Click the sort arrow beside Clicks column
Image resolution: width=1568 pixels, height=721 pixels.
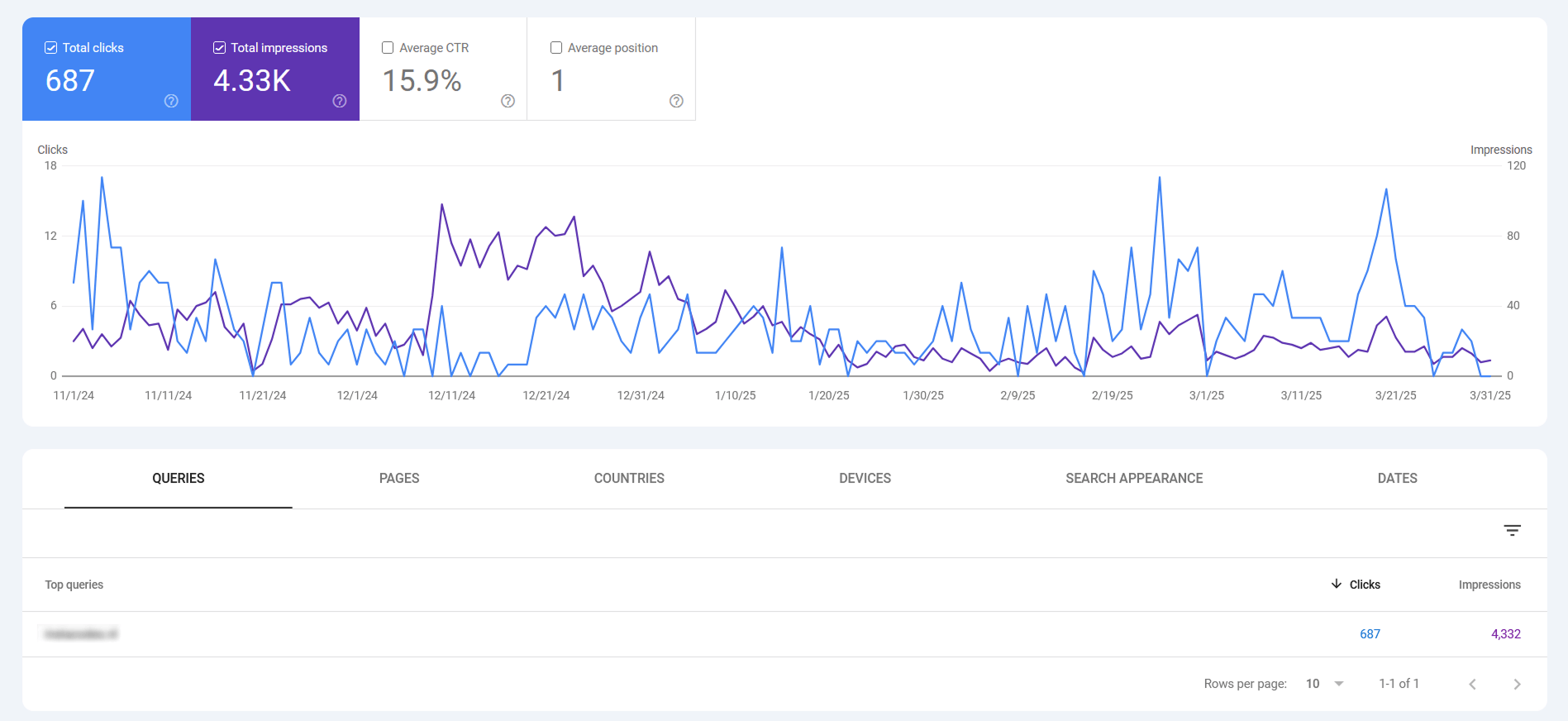[1336, 585]
